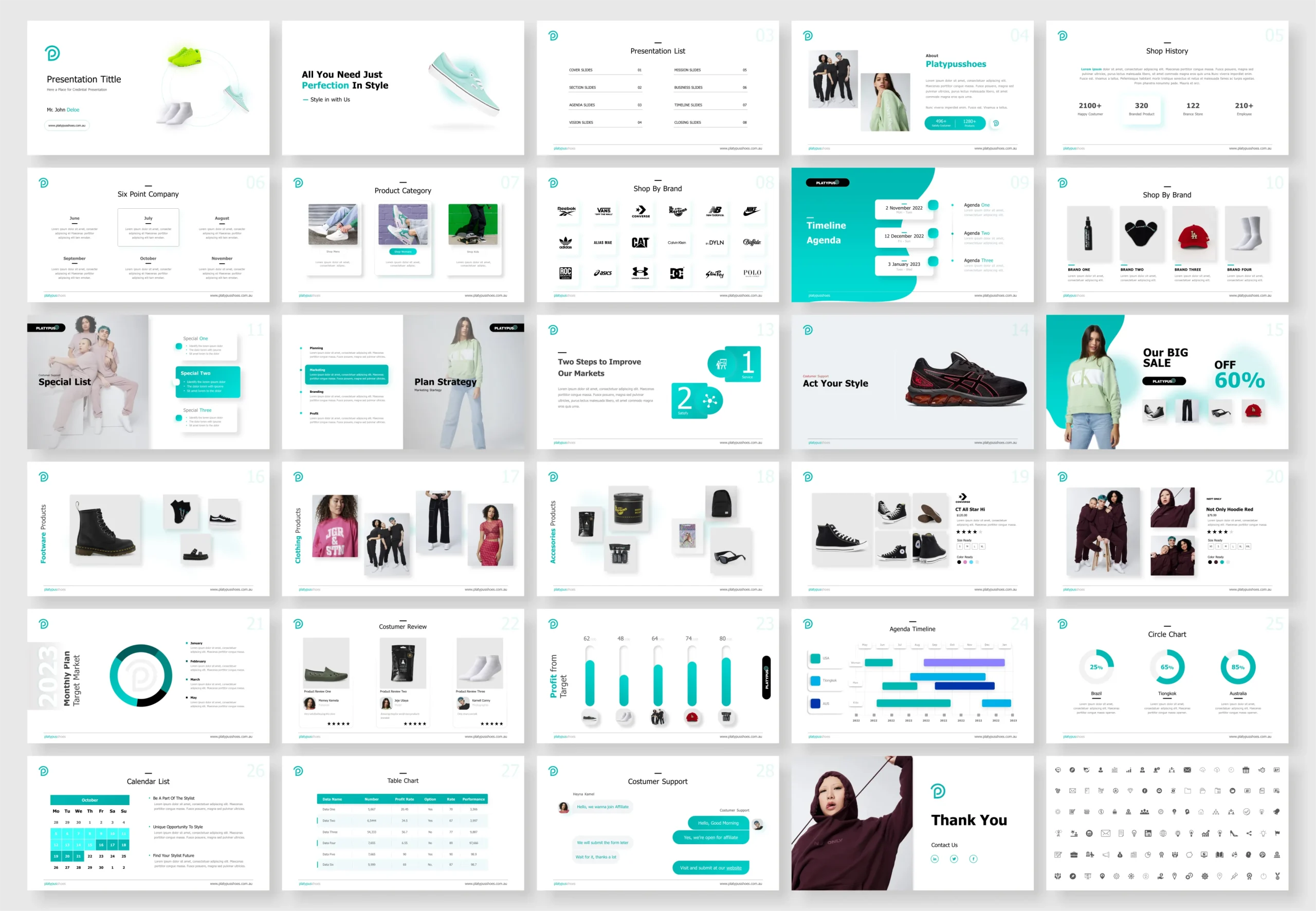Click the 'Hello, Good Morning' chat bubble
This screenshot has width=1316, height=911.
coord(718,823)
